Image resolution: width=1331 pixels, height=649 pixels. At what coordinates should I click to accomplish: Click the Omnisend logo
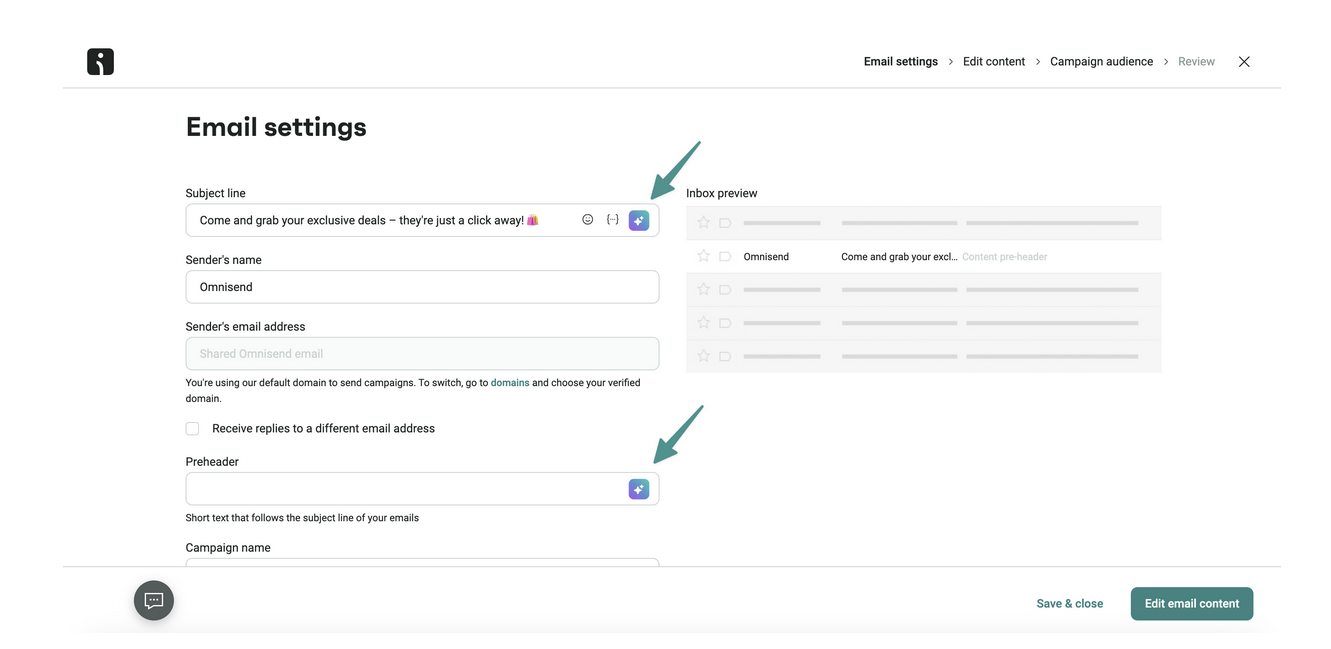point(100,61)
